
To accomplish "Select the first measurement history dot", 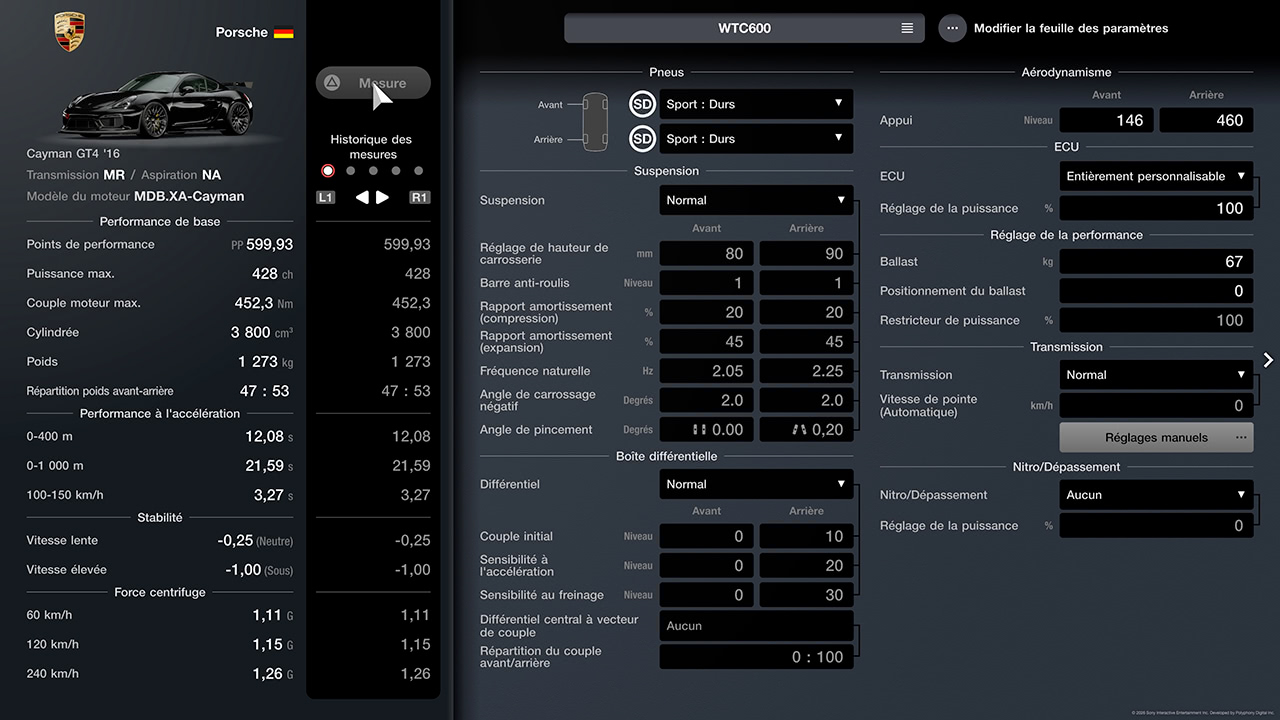I will [x=328, y=171].
